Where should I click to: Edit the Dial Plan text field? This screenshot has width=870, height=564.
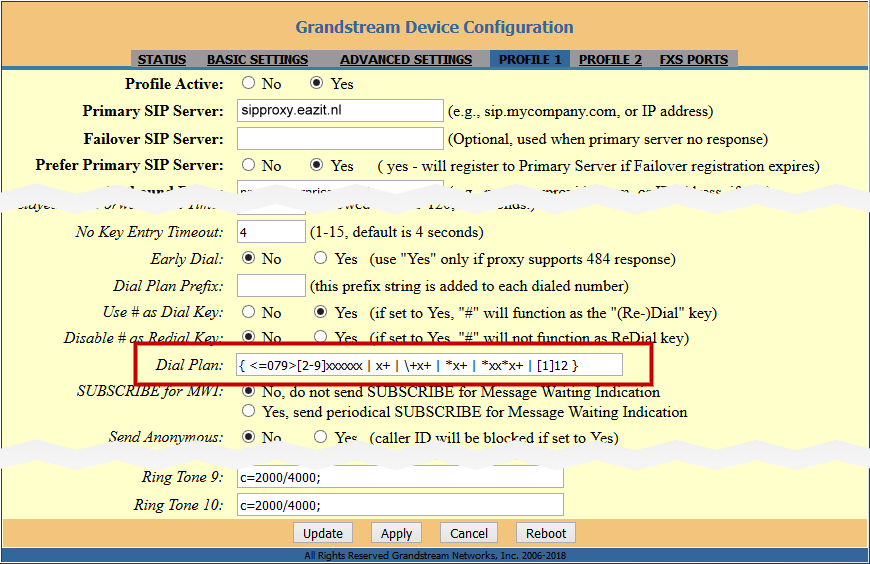pyautogui.click(x=429, y=365)
